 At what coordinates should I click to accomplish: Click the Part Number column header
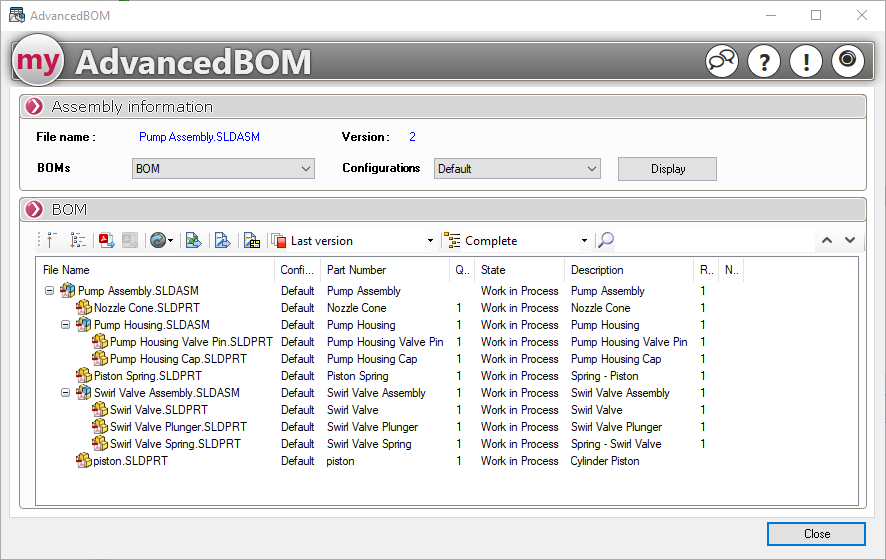click(385, 270)
